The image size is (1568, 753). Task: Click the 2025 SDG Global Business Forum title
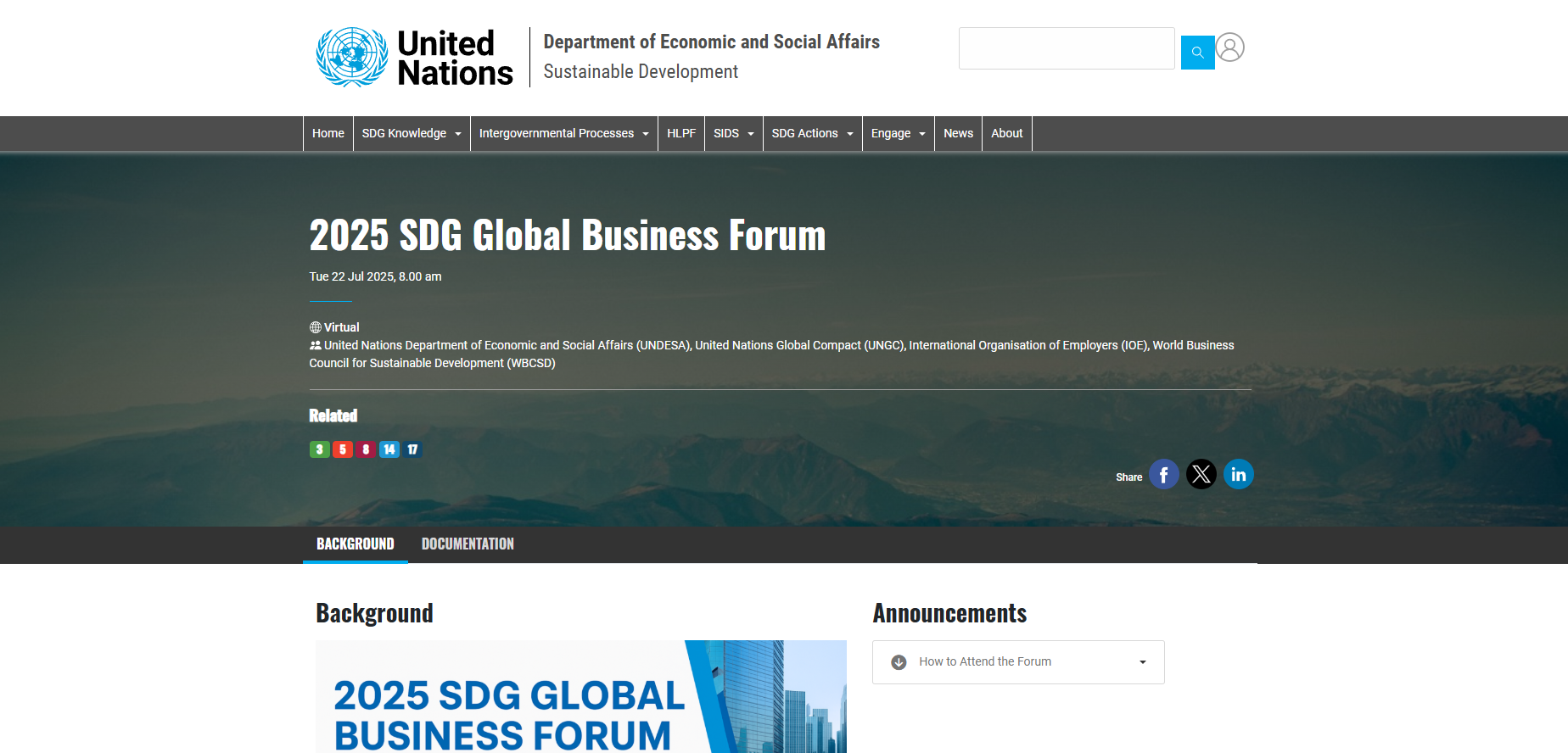[x=567, y=235]
